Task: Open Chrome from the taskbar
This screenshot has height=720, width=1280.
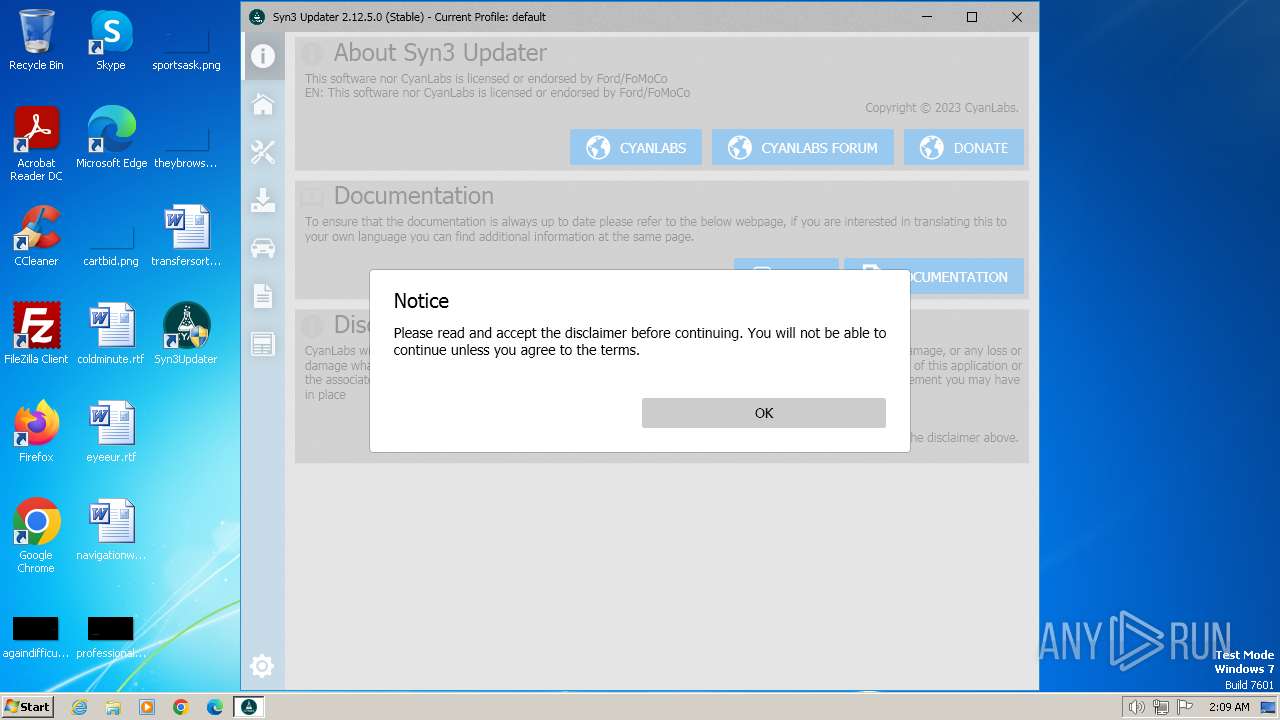Action: click(180, 707)
